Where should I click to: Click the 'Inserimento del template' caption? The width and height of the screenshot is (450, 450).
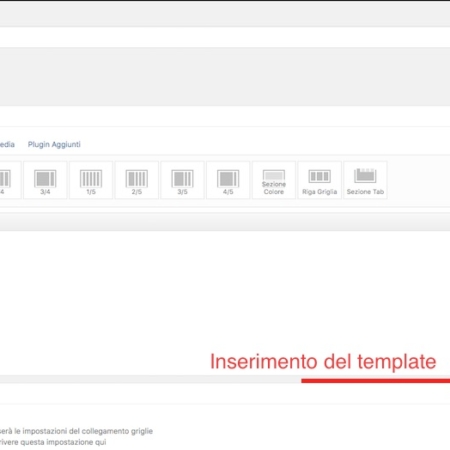click(x=323, y=362)
